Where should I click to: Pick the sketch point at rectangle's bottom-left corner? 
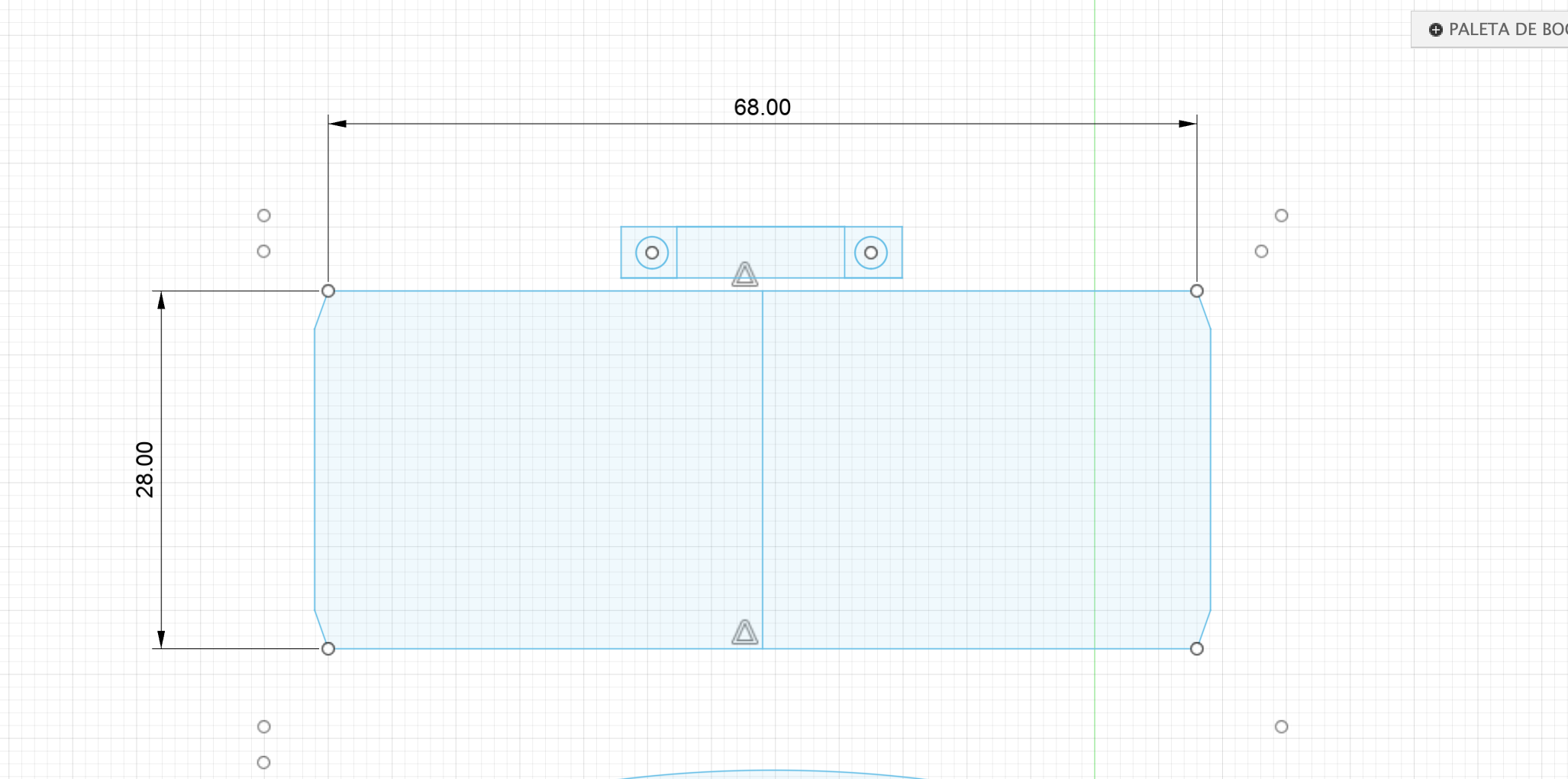pyautogui.click(x=328, y=648)
